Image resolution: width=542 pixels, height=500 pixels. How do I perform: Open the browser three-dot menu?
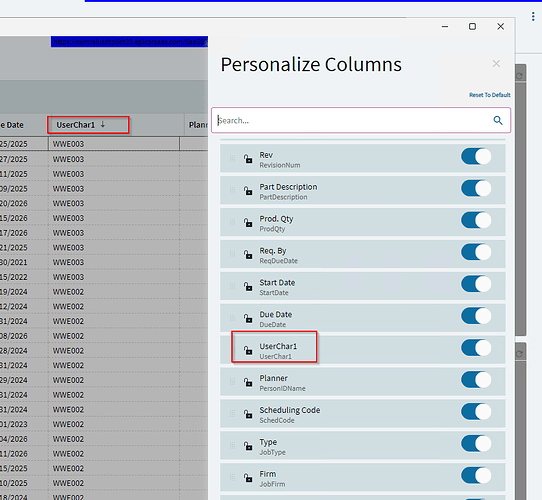[x=533, y=16]
